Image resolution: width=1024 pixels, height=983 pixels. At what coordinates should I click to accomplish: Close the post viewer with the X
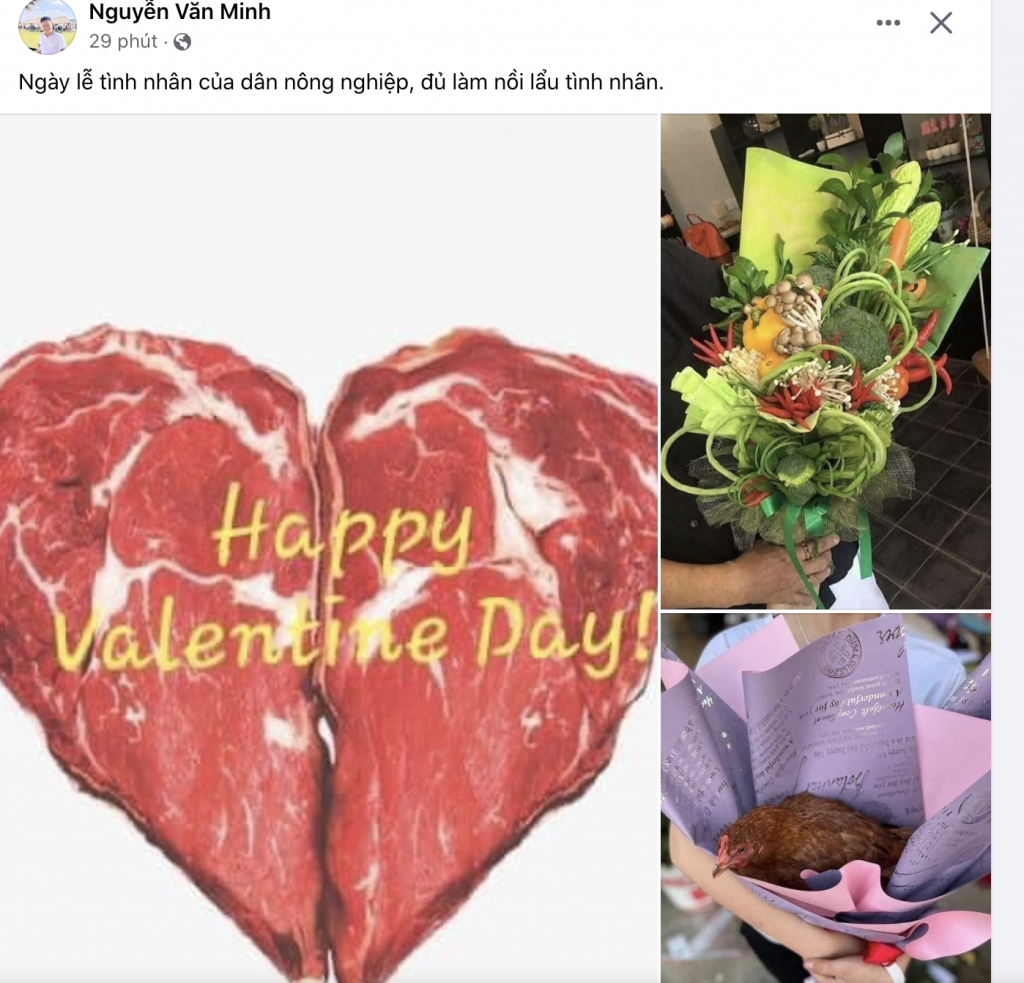tap(941, 23)
